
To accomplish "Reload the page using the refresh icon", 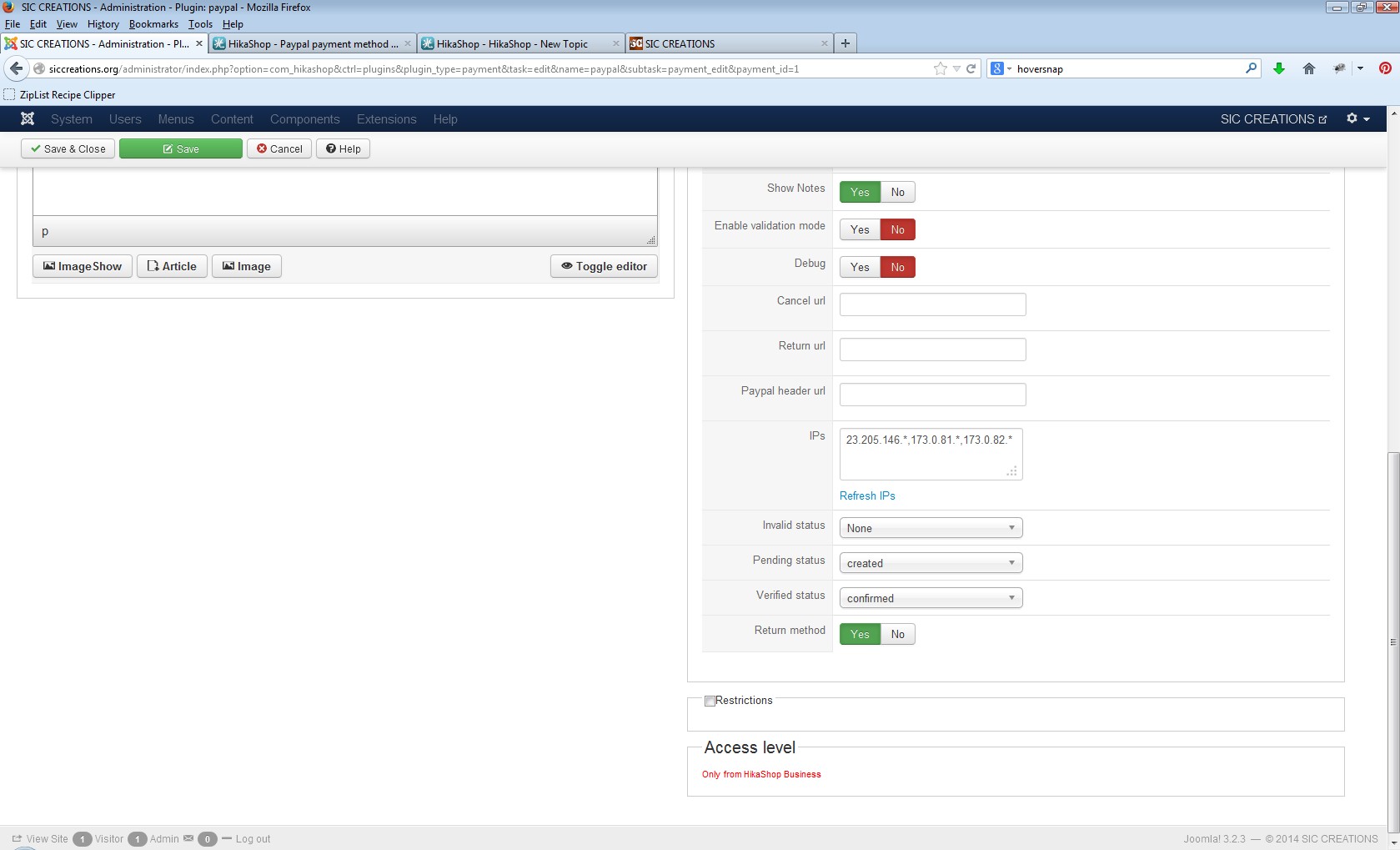I will click(971, 69).
